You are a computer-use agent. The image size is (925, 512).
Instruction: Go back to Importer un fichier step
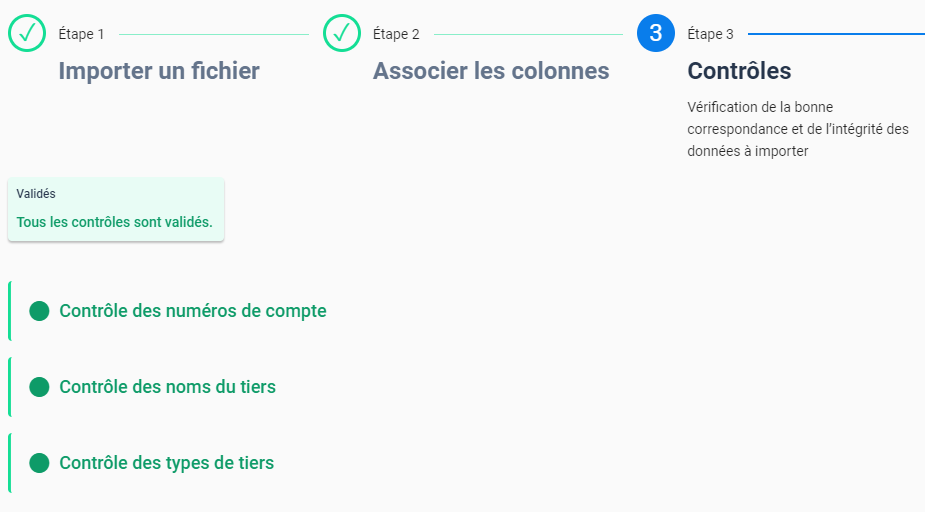(x=159, y=71)
